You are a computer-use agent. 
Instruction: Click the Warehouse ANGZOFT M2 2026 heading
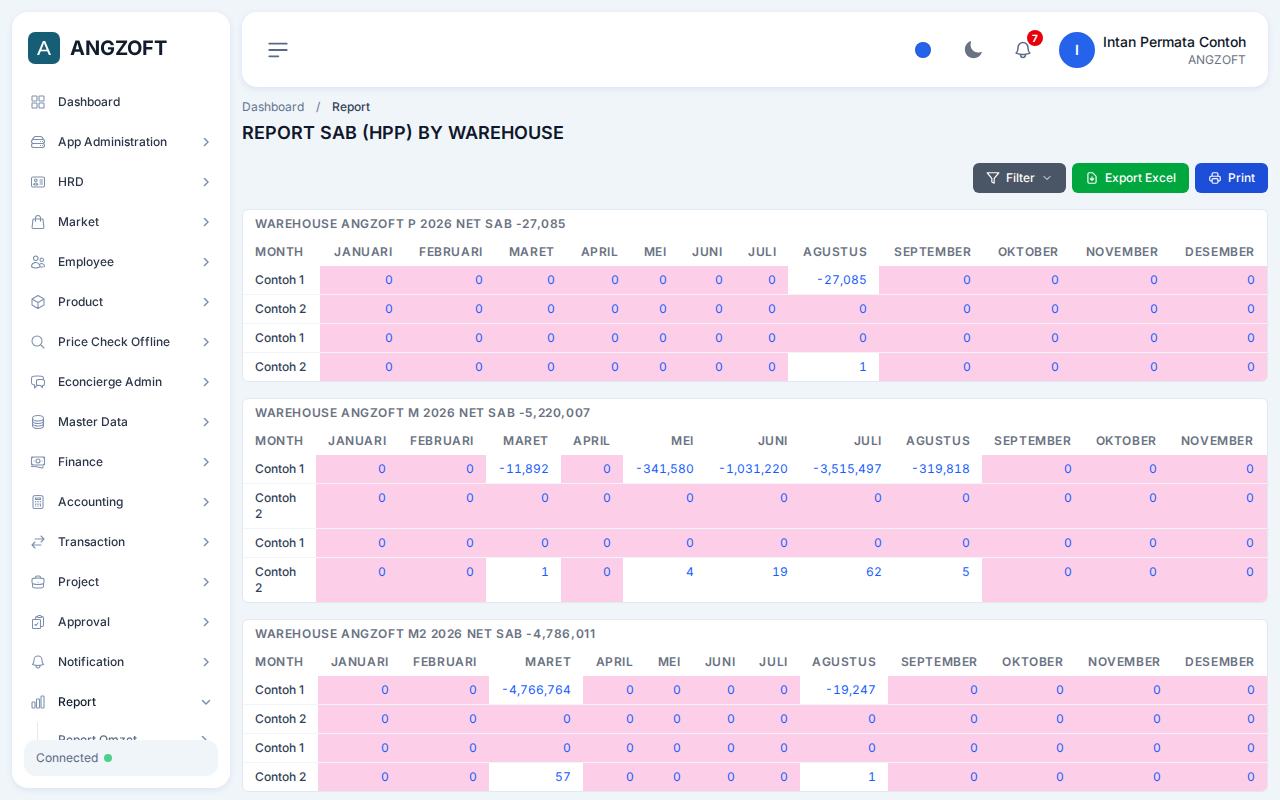[x=425, y=634]
